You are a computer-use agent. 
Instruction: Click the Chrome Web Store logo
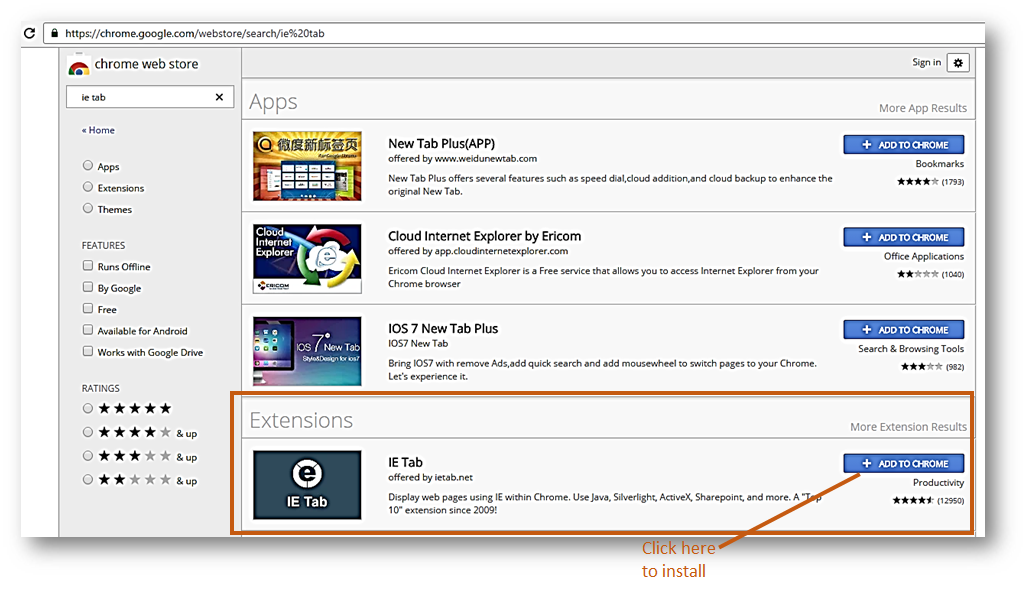79,65
